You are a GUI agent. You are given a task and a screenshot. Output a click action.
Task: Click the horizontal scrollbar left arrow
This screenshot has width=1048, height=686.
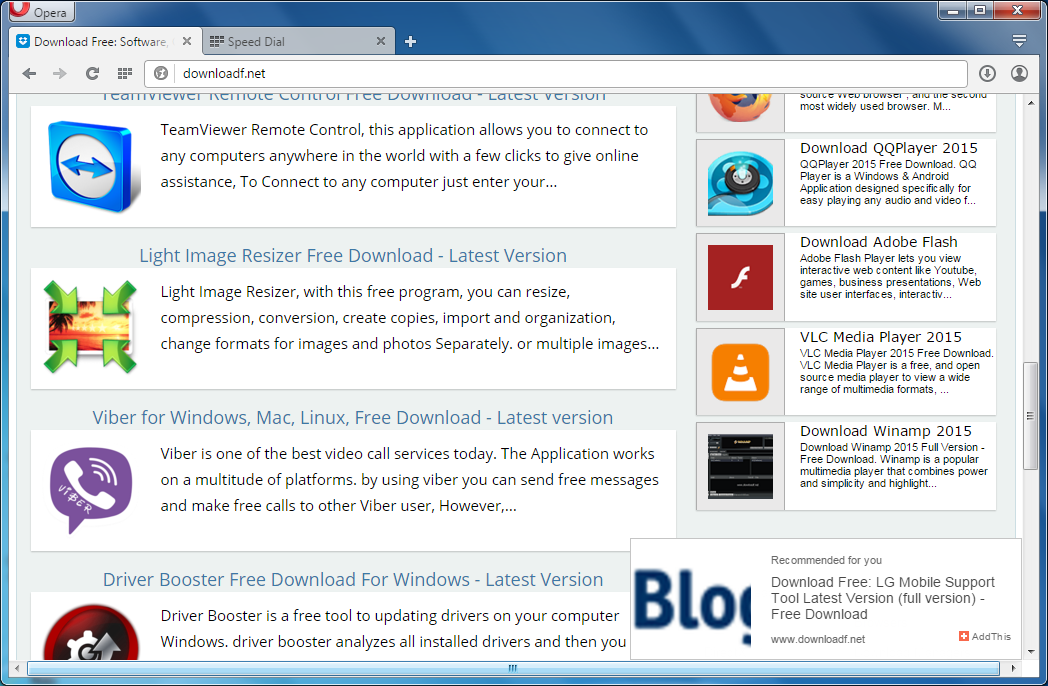pos(17,668)
